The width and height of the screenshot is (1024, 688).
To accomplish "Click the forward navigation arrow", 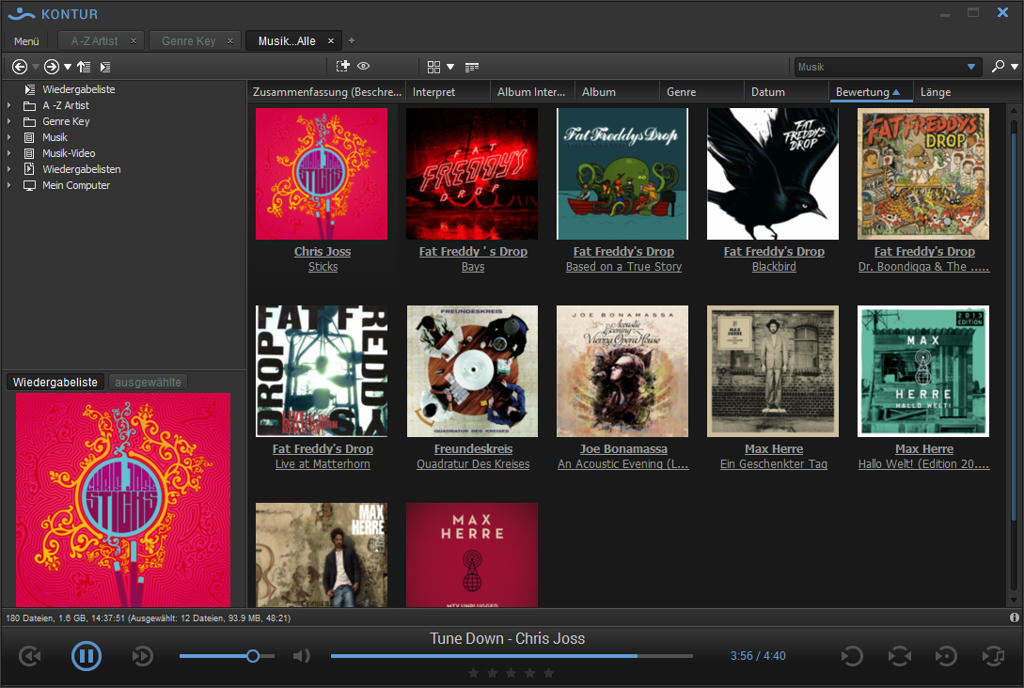I will (x=51, y=67).
